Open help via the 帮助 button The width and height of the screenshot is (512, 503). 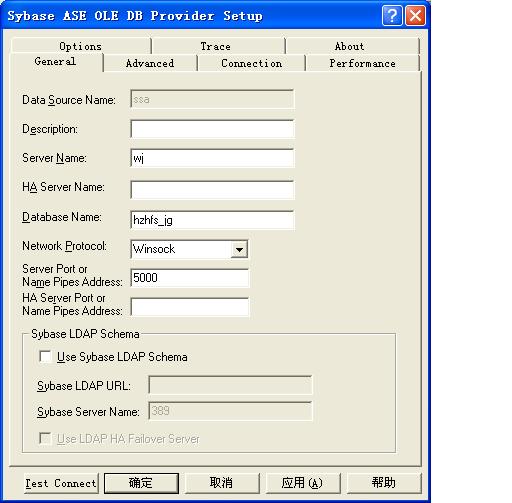pyautogui.click(x=384, y=483)
